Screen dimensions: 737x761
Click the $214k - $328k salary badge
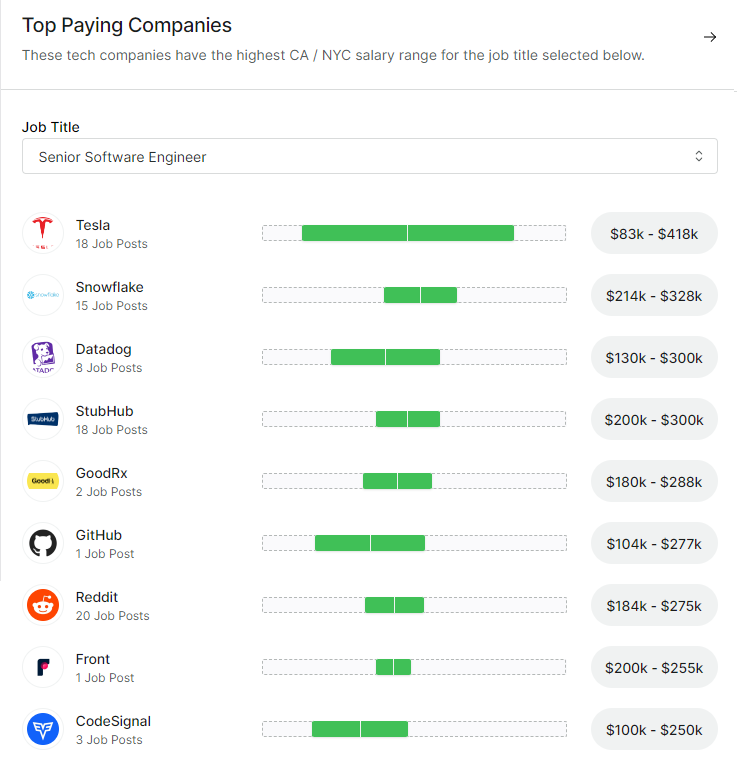click(654, 296)
